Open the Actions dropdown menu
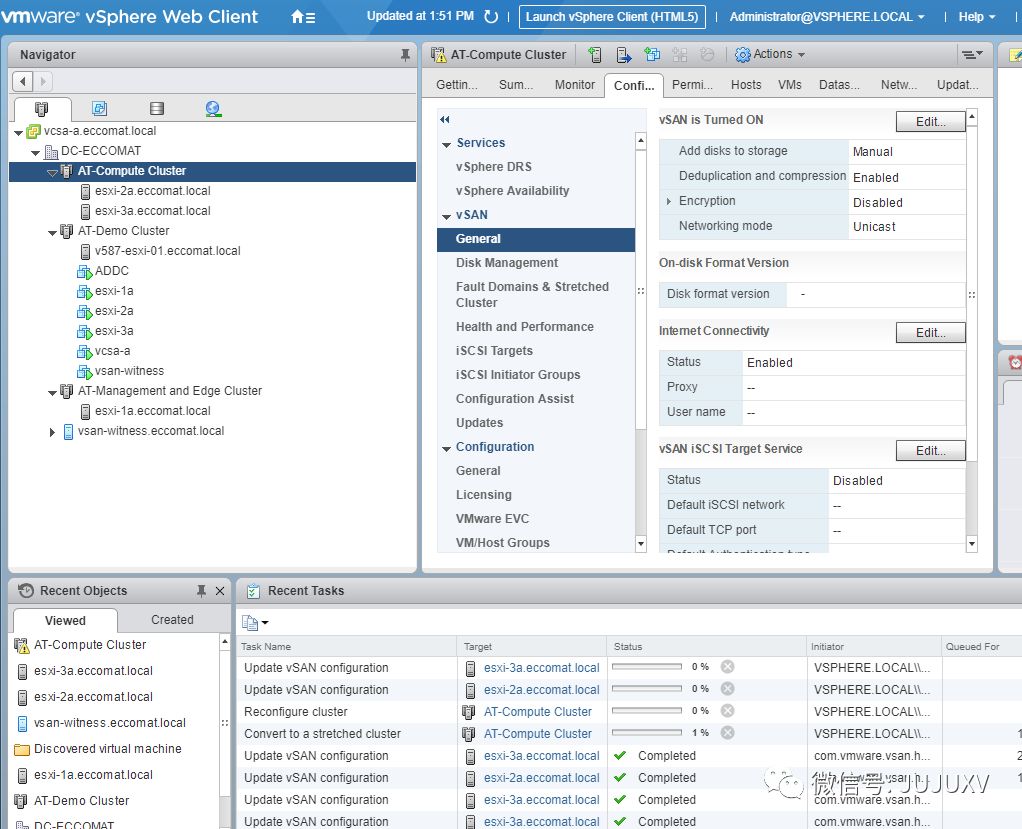The width and height of the screenshot is (1022, 829). (770, 54)
